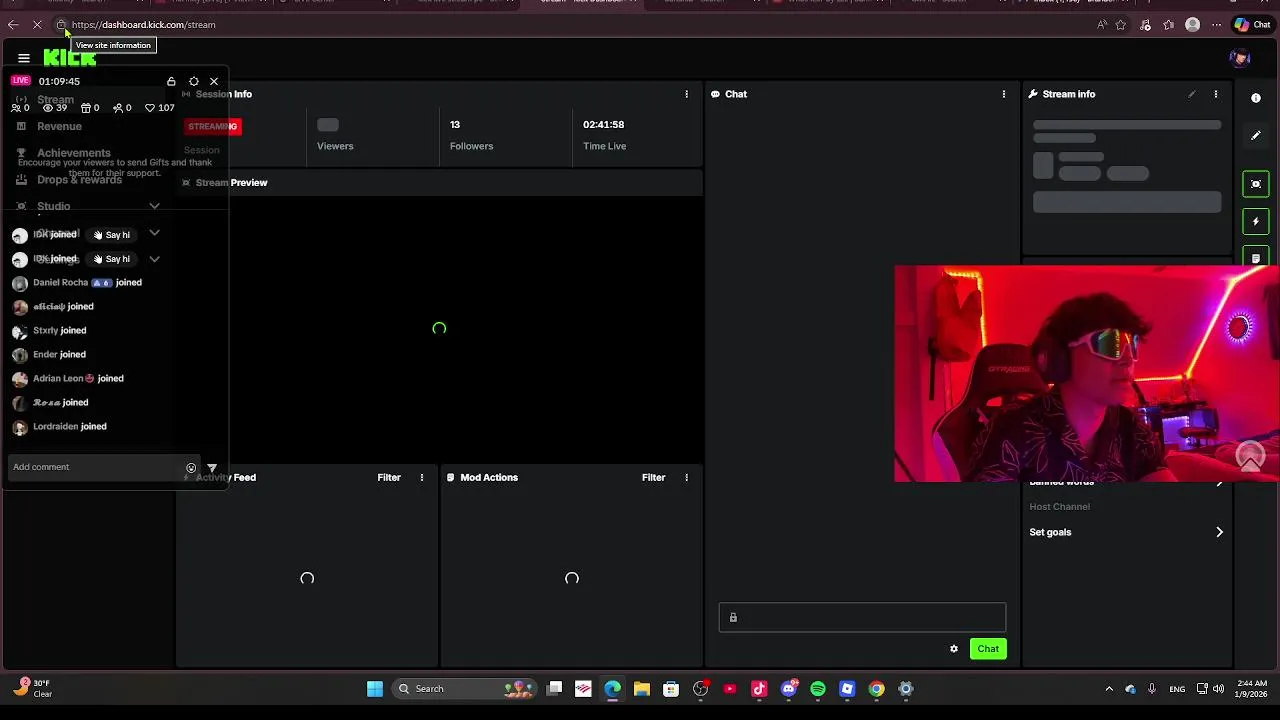Open TikTok from the taskbar
Image resolution: width=1280 pixels, height=720 pixels.
coord(759,688)
